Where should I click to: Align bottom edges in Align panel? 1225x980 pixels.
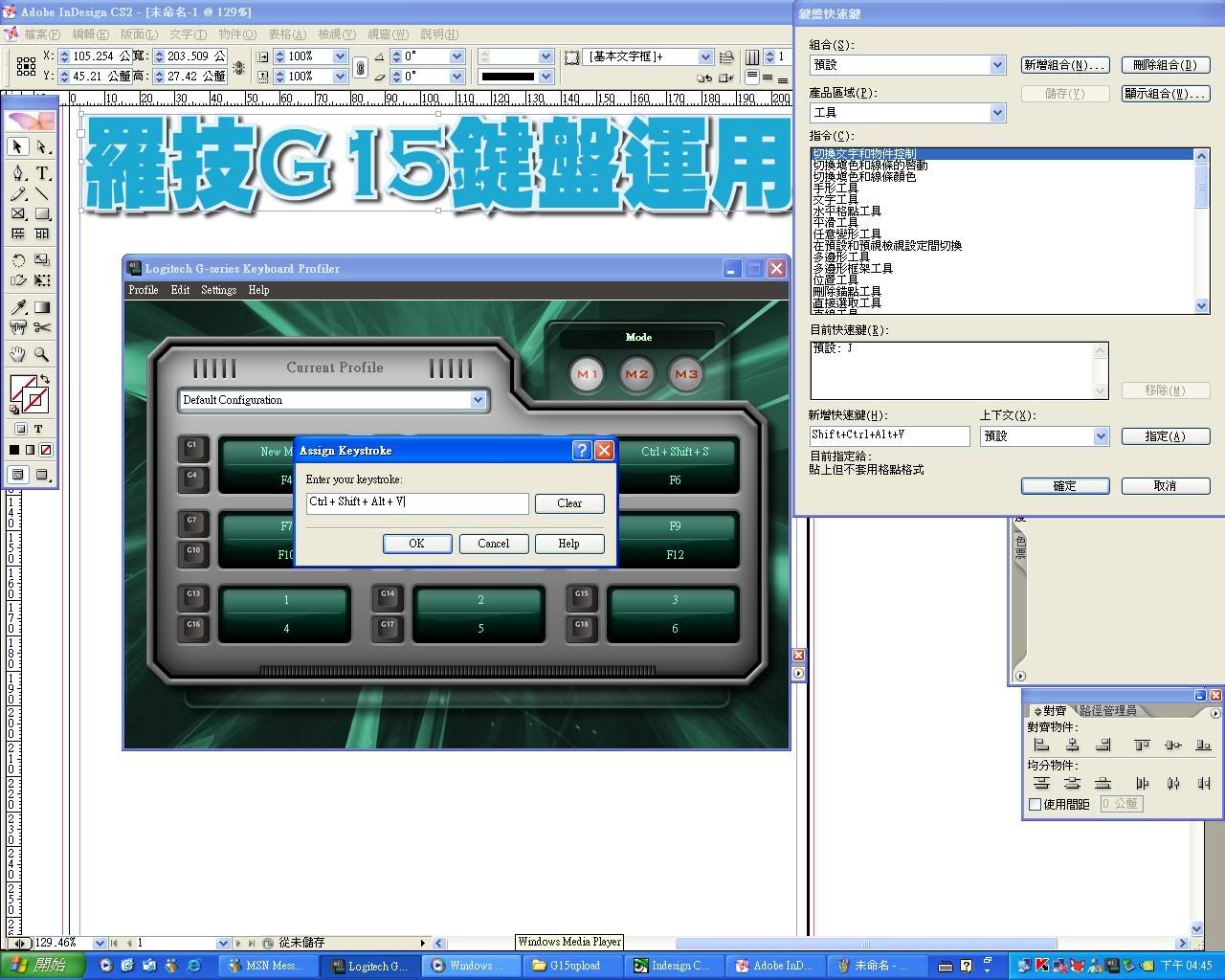pyautogui.click(x=1203, y=745)
